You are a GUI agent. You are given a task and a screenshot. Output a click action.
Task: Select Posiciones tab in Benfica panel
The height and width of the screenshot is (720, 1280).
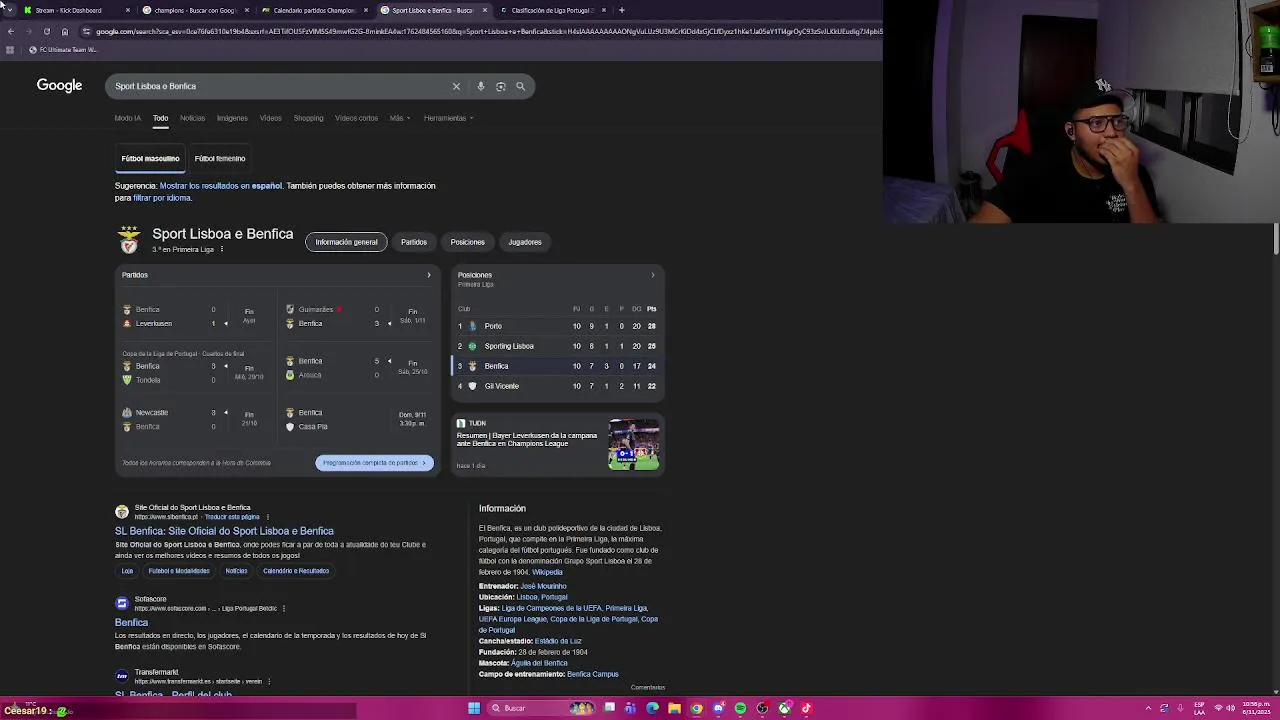pyautogui.click(x=467, y=242)
